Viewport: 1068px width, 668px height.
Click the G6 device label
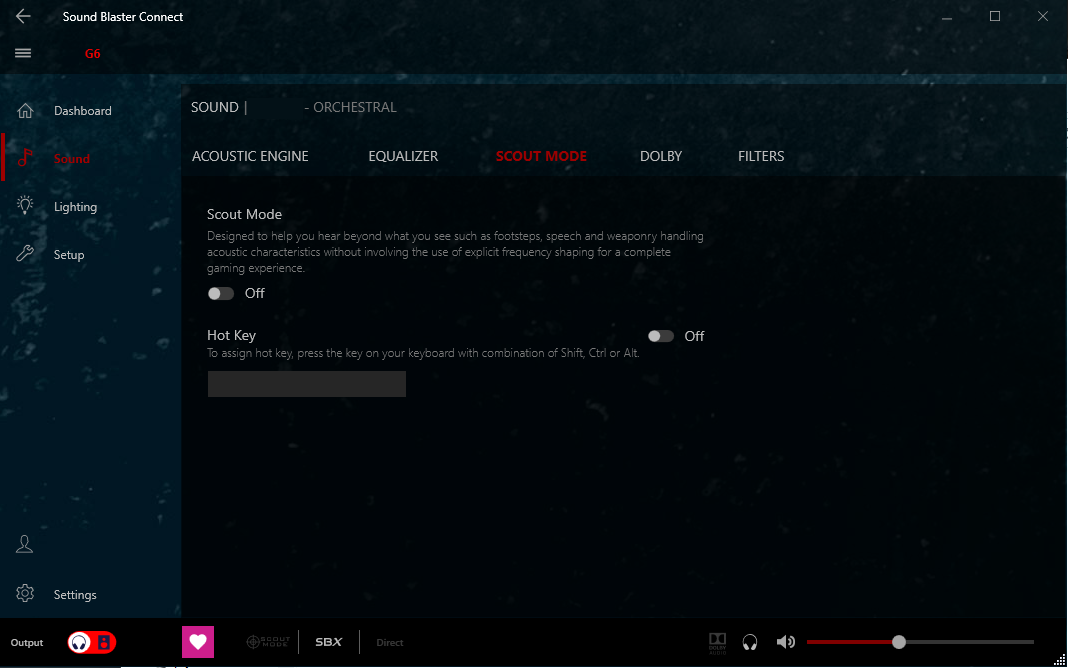coord(93,54)
